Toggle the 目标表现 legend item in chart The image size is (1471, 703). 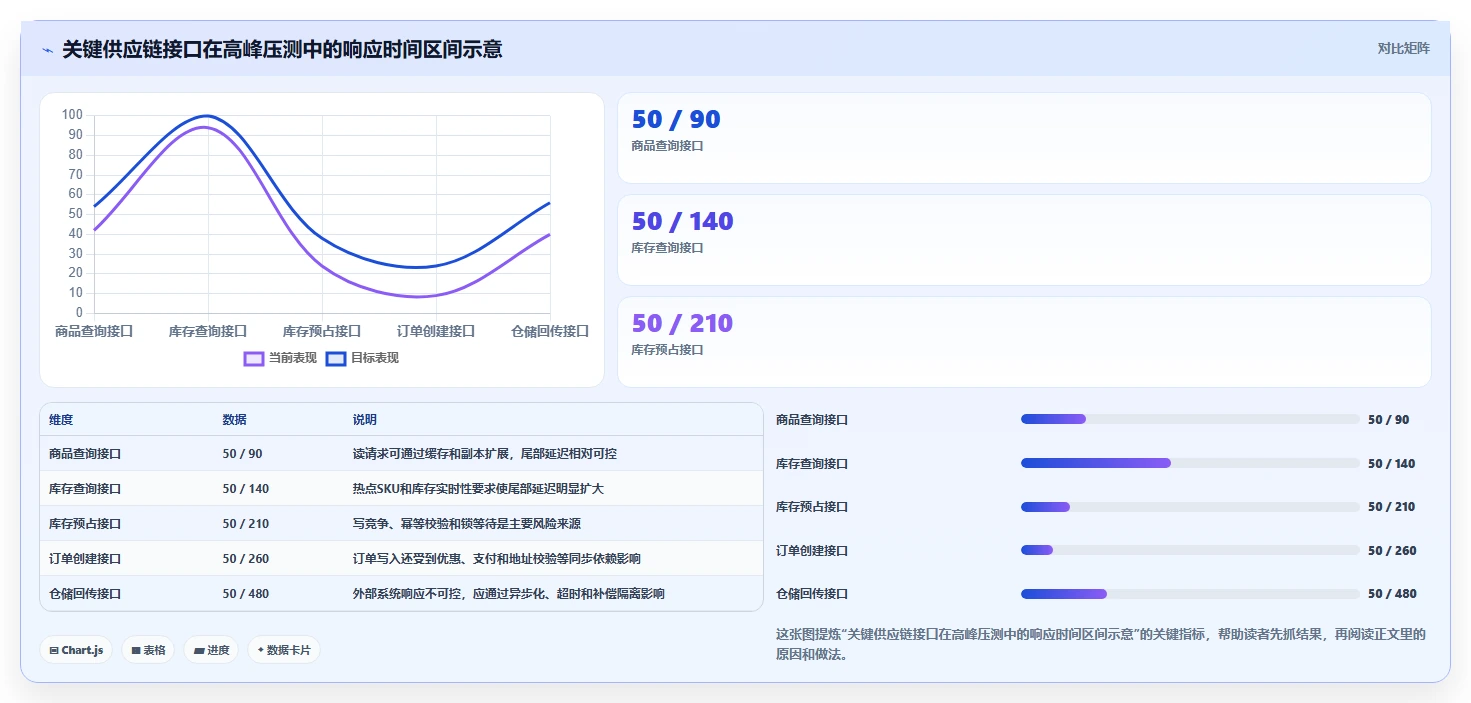362,358
